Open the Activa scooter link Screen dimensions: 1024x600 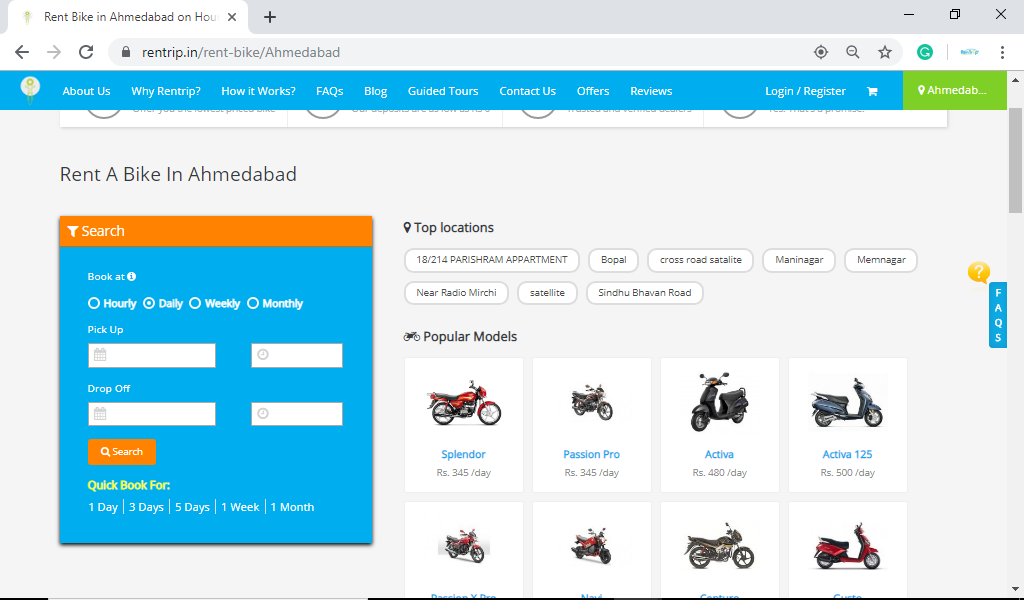pos(719,454)
